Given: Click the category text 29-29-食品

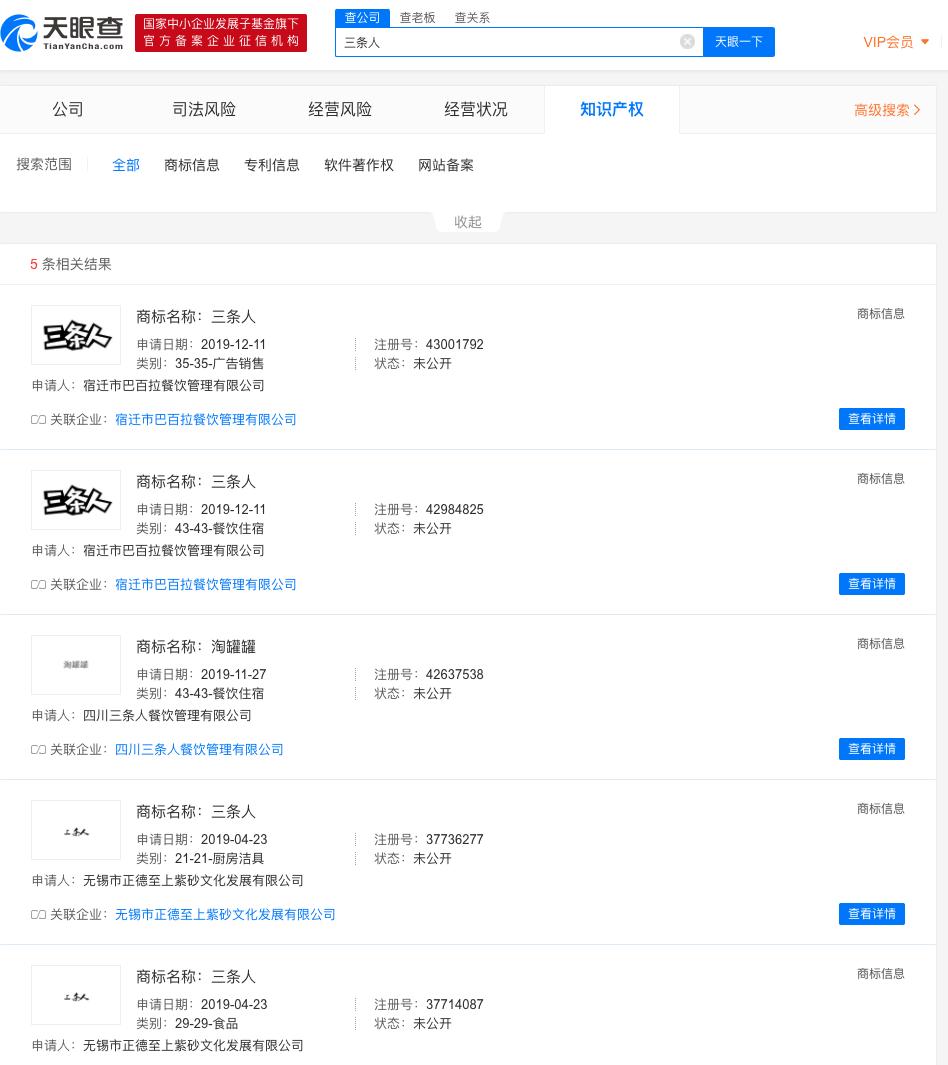Looking at the screenshot, I should click(x=206, y=1024).
